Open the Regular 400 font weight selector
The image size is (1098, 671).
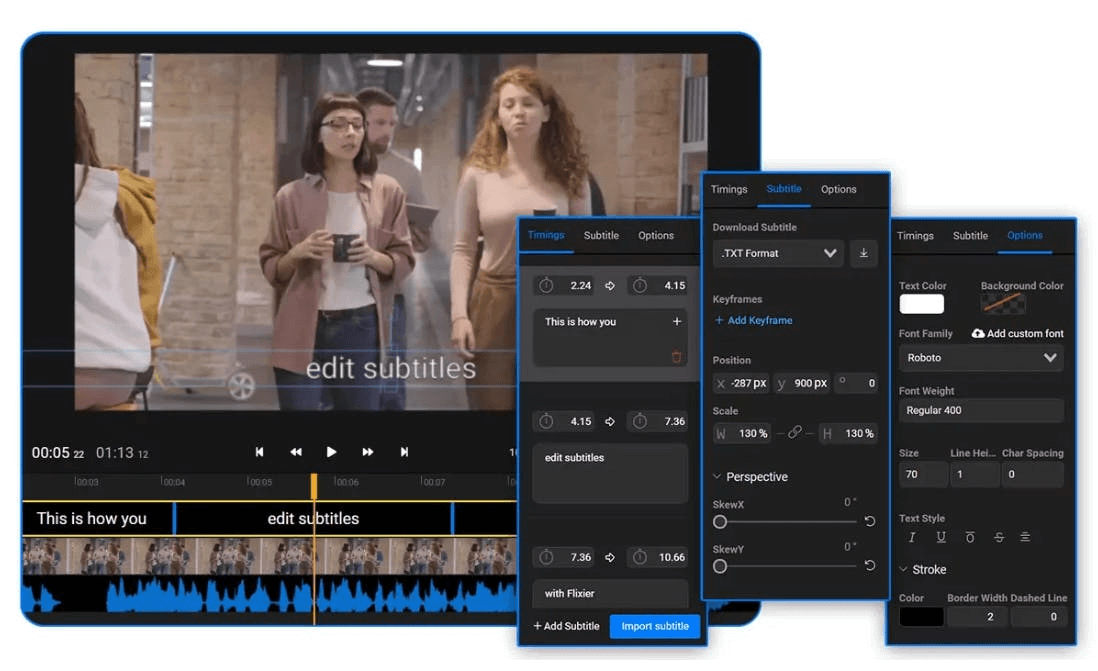[981, 410]
